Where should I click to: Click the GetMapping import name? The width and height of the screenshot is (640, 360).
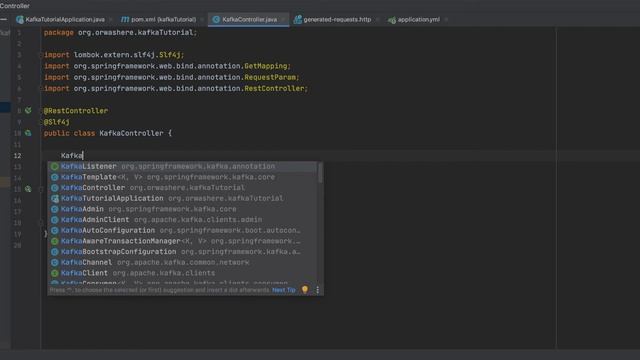coord(266,66)
